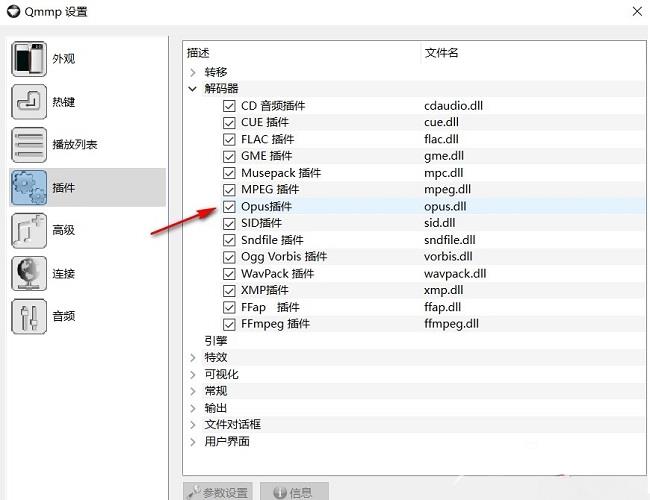Disable the FLAC 插件 checkbox

(x=229, y=139)
